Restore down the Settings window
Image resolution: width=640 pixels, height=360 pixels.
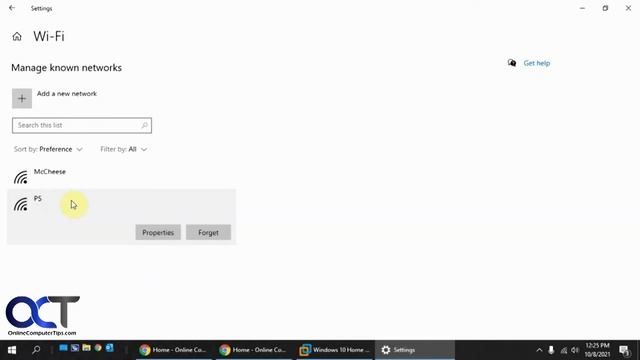(x=605, y=8)
